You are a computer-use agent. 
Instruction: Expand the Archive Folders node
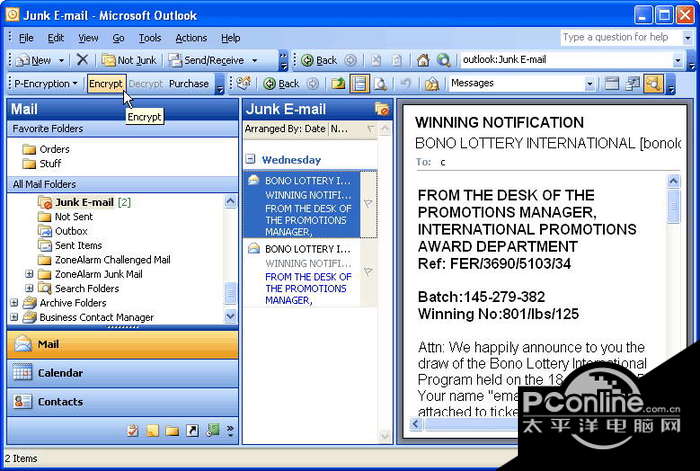[14, 303]
